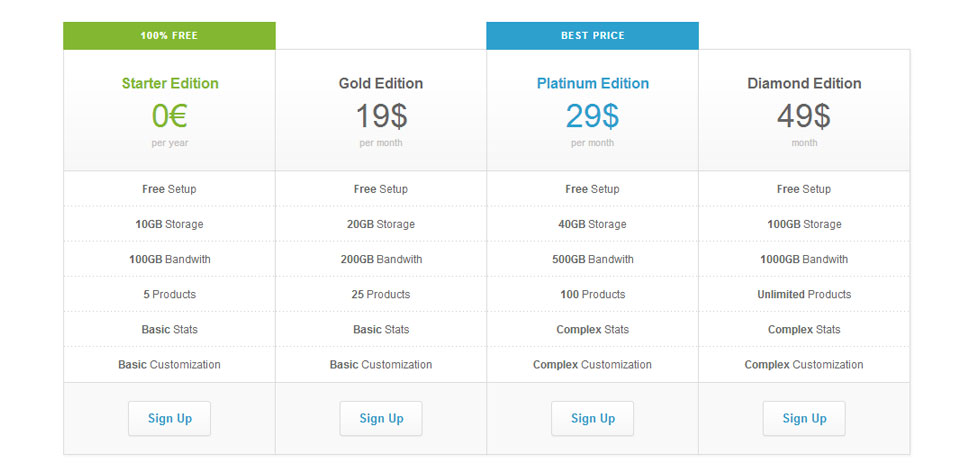The image size is (980, 471).
Task: Click Sign Up under Platinum Edition
Action: pos(592,419)
